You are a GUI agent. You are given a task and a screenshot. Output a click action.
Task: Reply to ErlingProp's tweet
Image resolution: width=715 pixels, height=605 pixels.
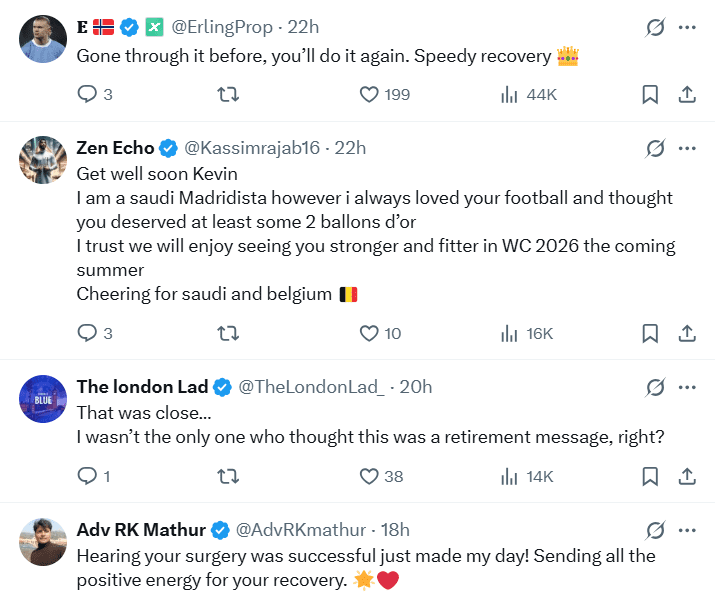click(x=88, y=94)
